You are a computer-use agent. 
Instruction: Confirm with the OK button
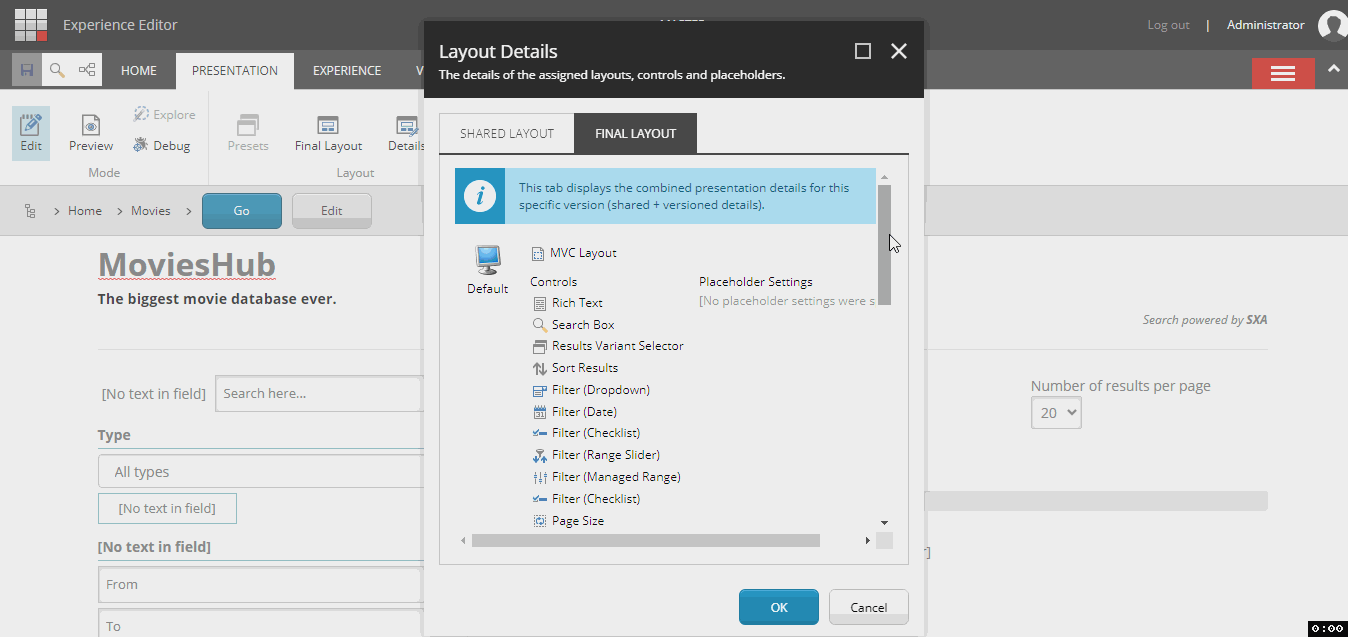pyautogui.click(x=779, y=607)
